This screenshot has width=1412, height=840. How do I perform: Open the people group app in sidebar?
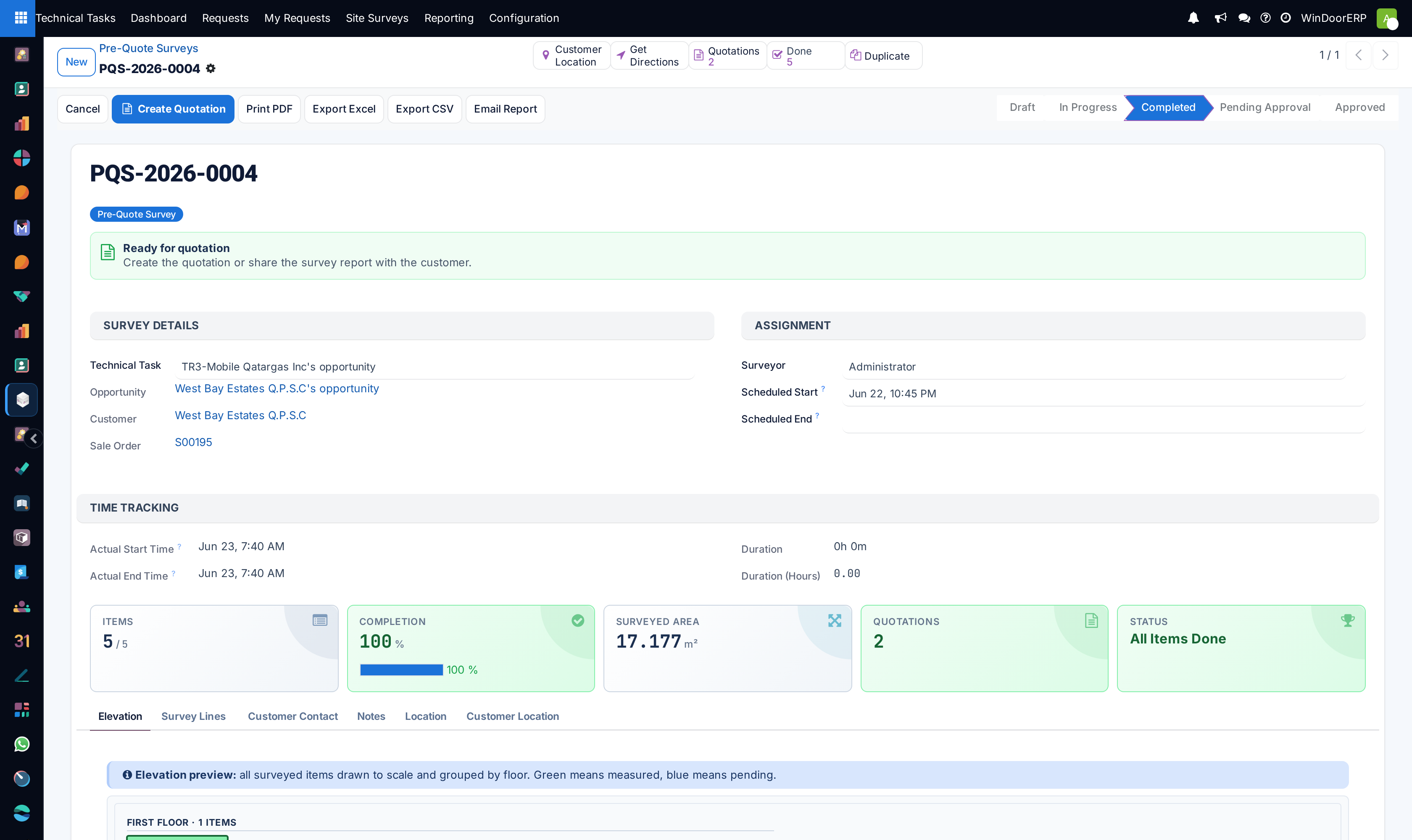[21, 607]
